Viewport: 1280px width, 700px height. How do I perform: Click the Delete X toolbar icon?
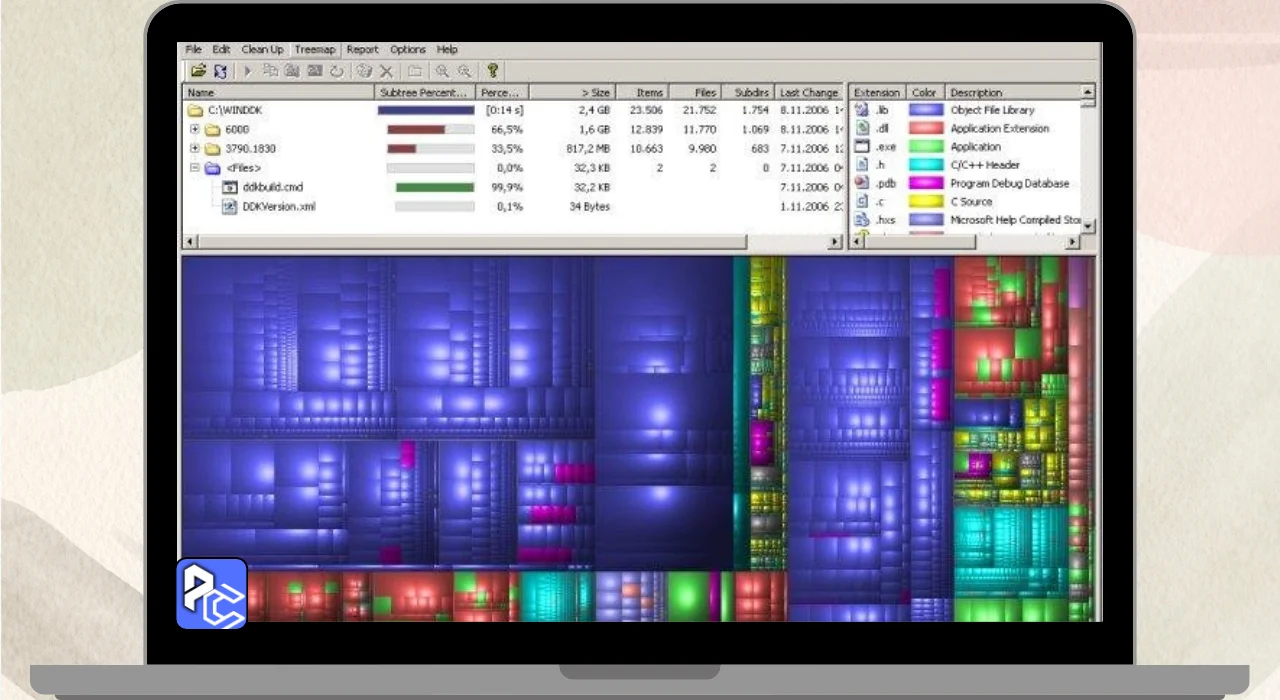coord(386,71)
